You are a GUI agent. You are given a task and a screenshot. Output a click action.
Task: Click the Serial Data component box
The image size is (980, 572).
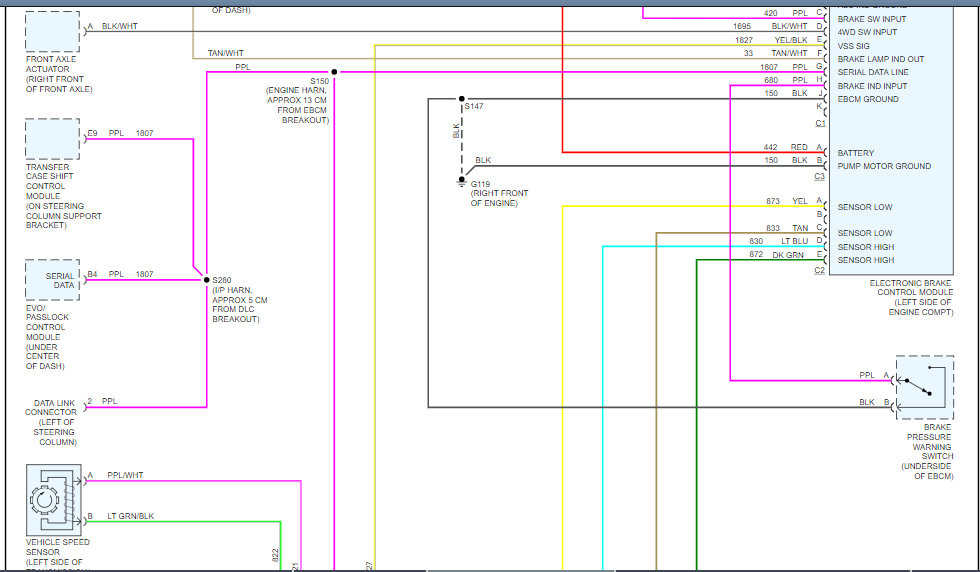pos(52,280)
